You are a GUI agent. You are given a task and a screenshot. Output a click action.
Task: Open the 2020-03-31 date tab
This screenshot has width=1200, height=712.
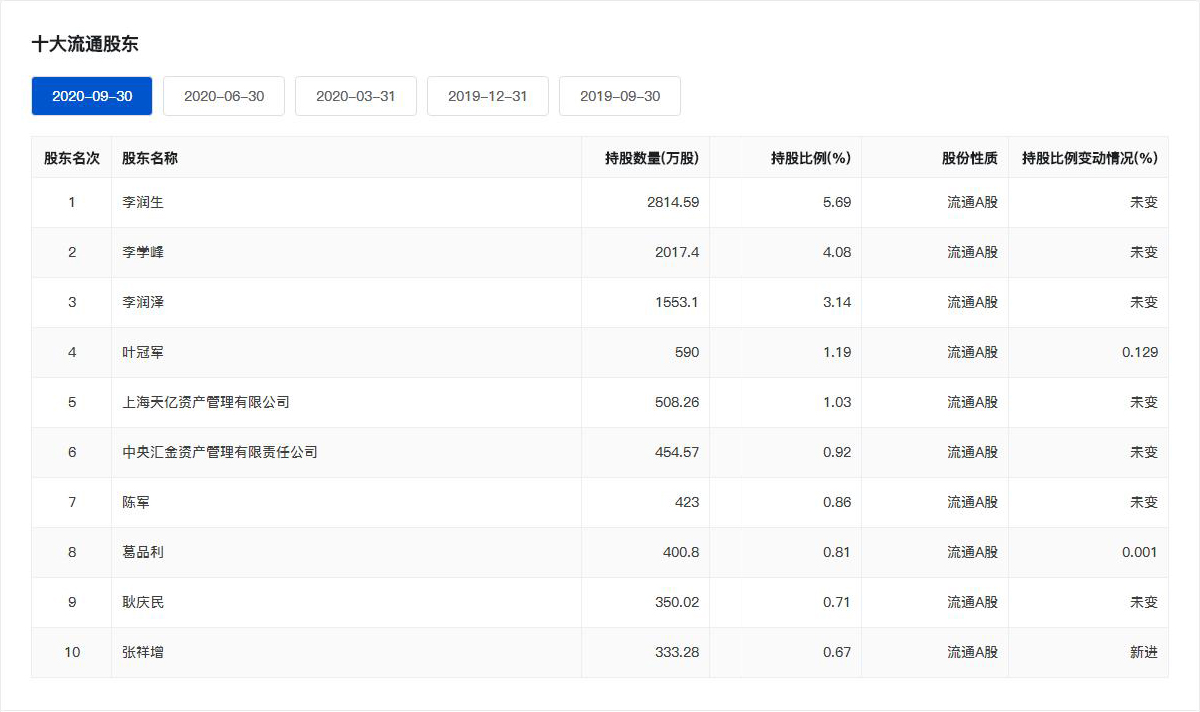click(356, 96)
